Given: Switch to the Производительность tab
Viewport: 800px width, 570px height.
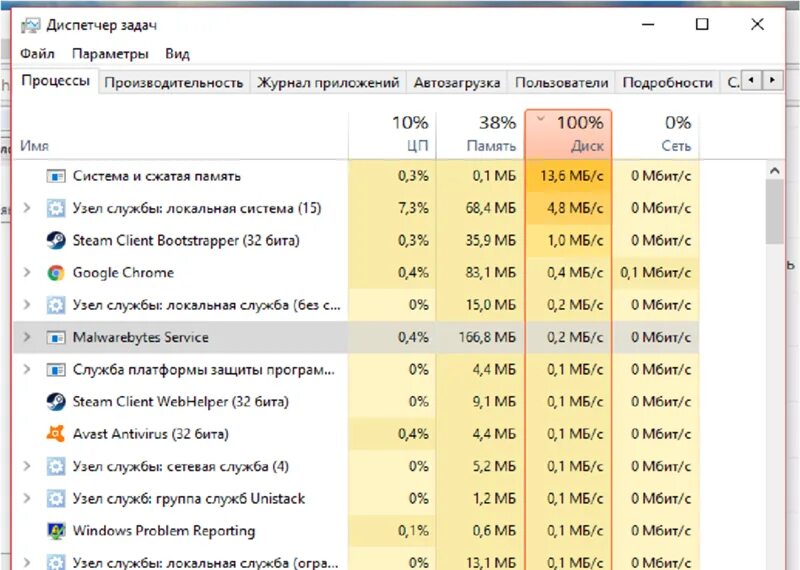Looking at the screenshot, I should 173,83.
